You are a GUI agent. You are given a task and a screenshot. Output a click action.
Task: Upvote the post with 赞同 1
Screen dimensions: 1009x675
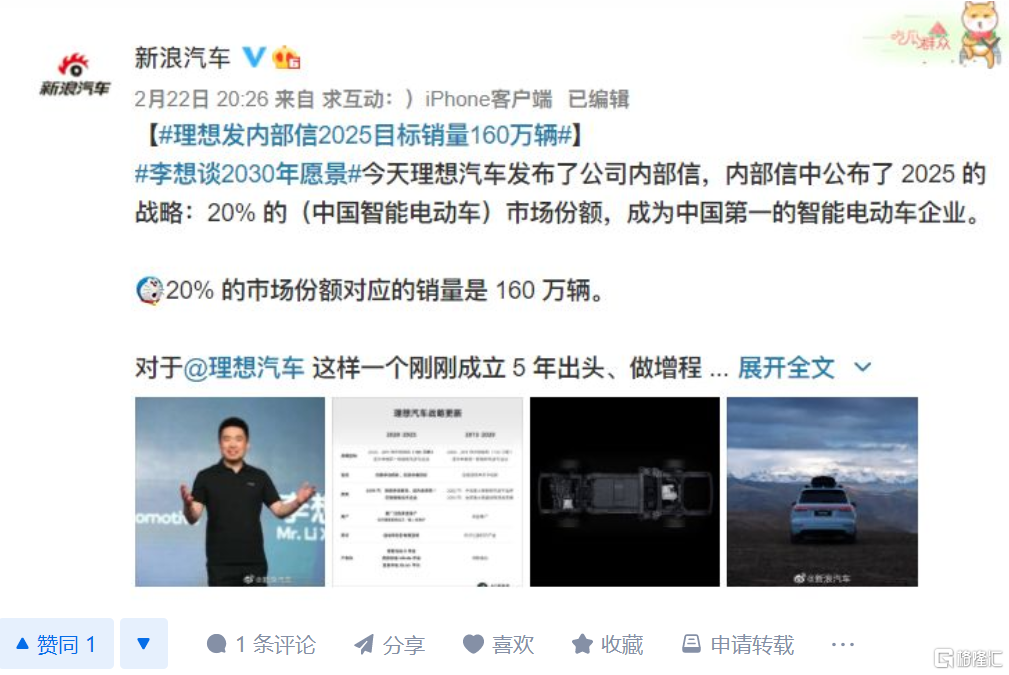pos(57,643)
